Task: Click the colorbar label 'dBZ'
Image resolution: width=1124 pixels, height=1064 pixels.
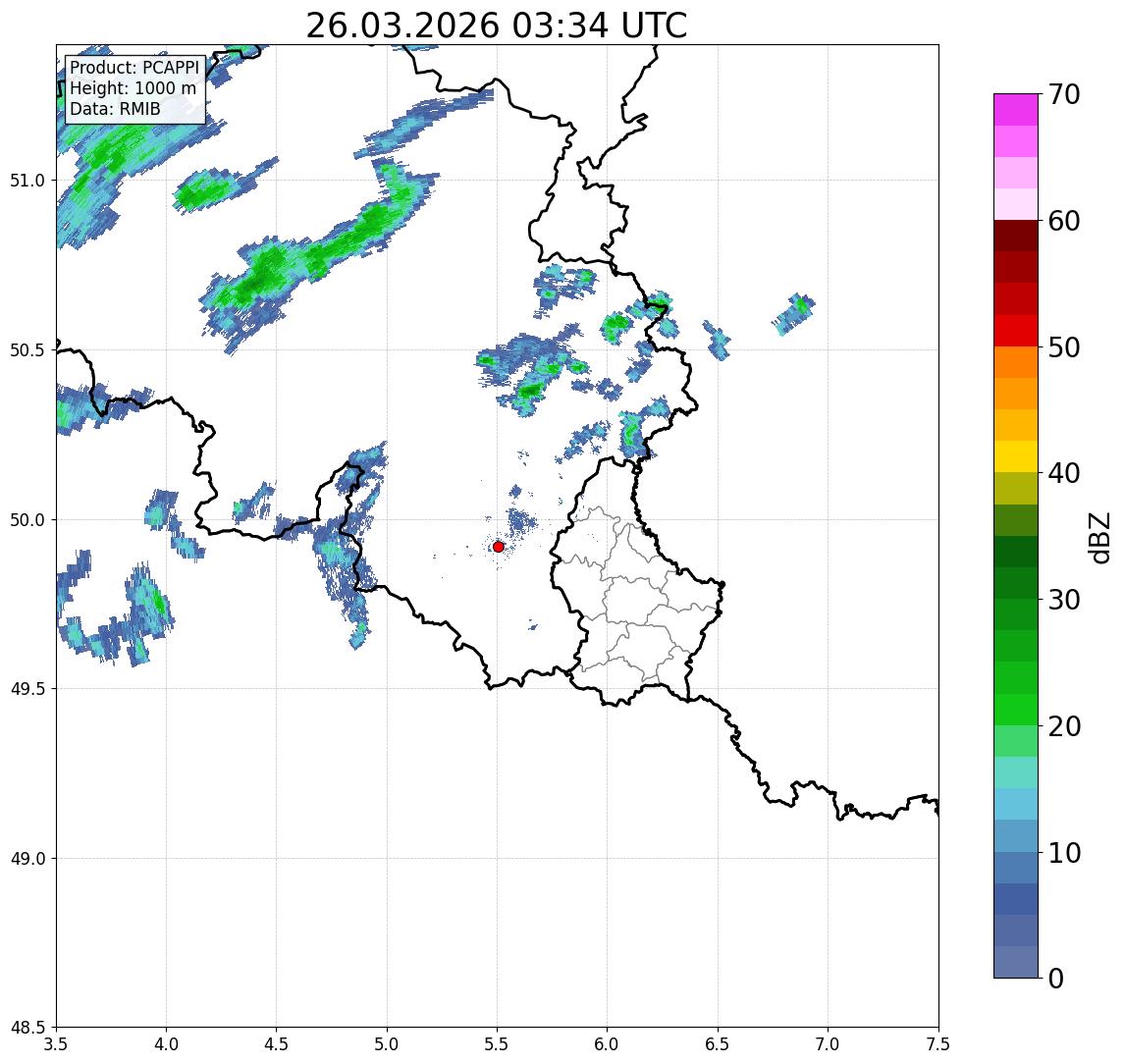Action: coord(1098,538)
